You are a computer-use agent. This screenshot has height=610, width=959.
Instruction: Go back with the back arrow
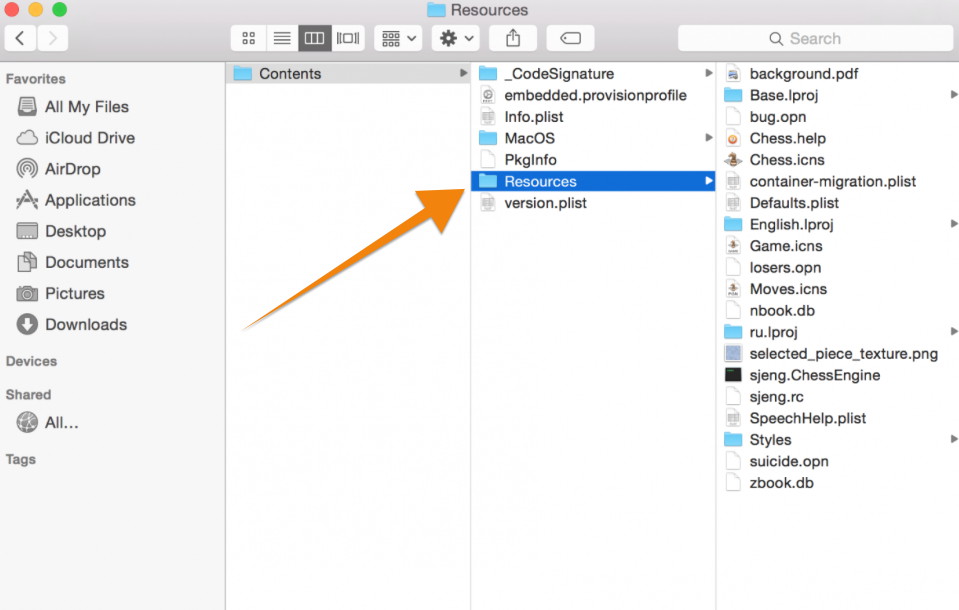pyautogui.click(x=20, y=39)
